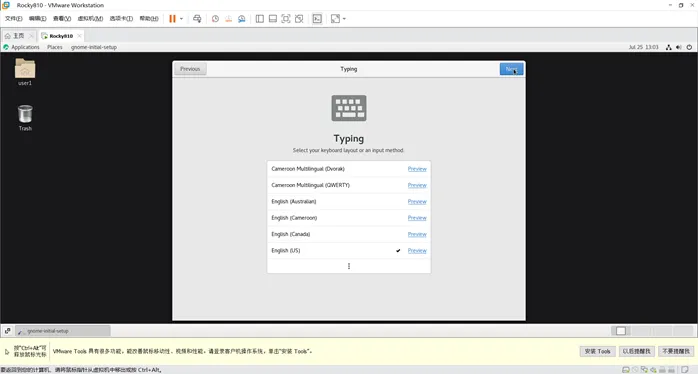Click the volume speaker icon in GNOME panel
698x374 pixels.
pyautogui.click(x=679, y=47)
